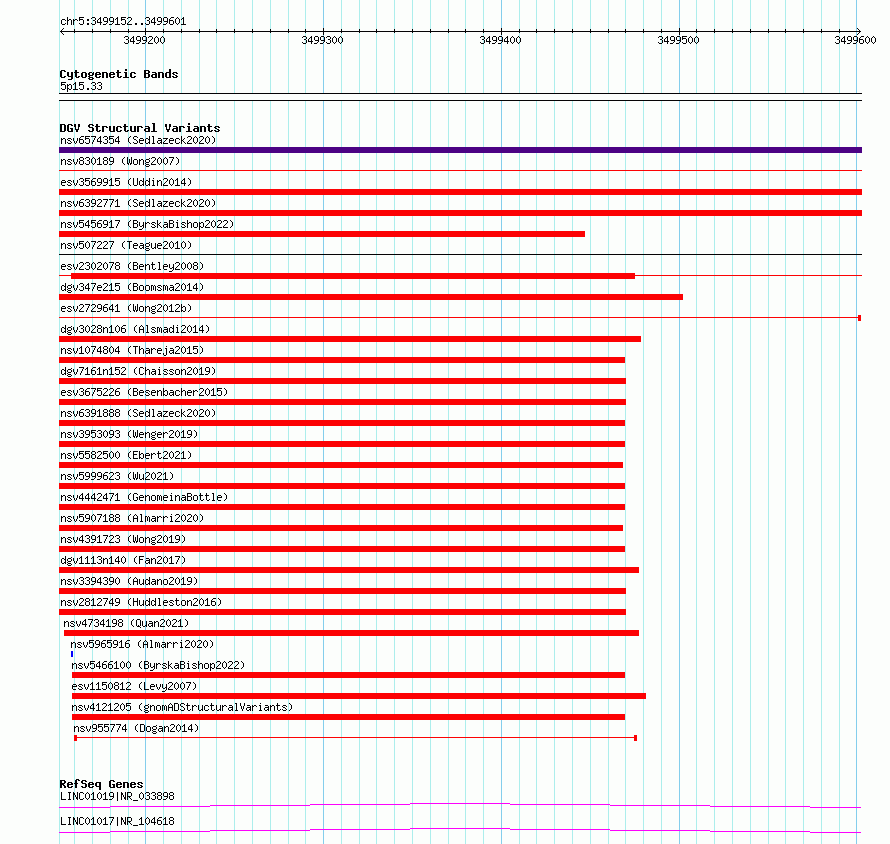Click the LINC01019|NR_033898 gene label

pyautogui.click(x=117, y=796)
